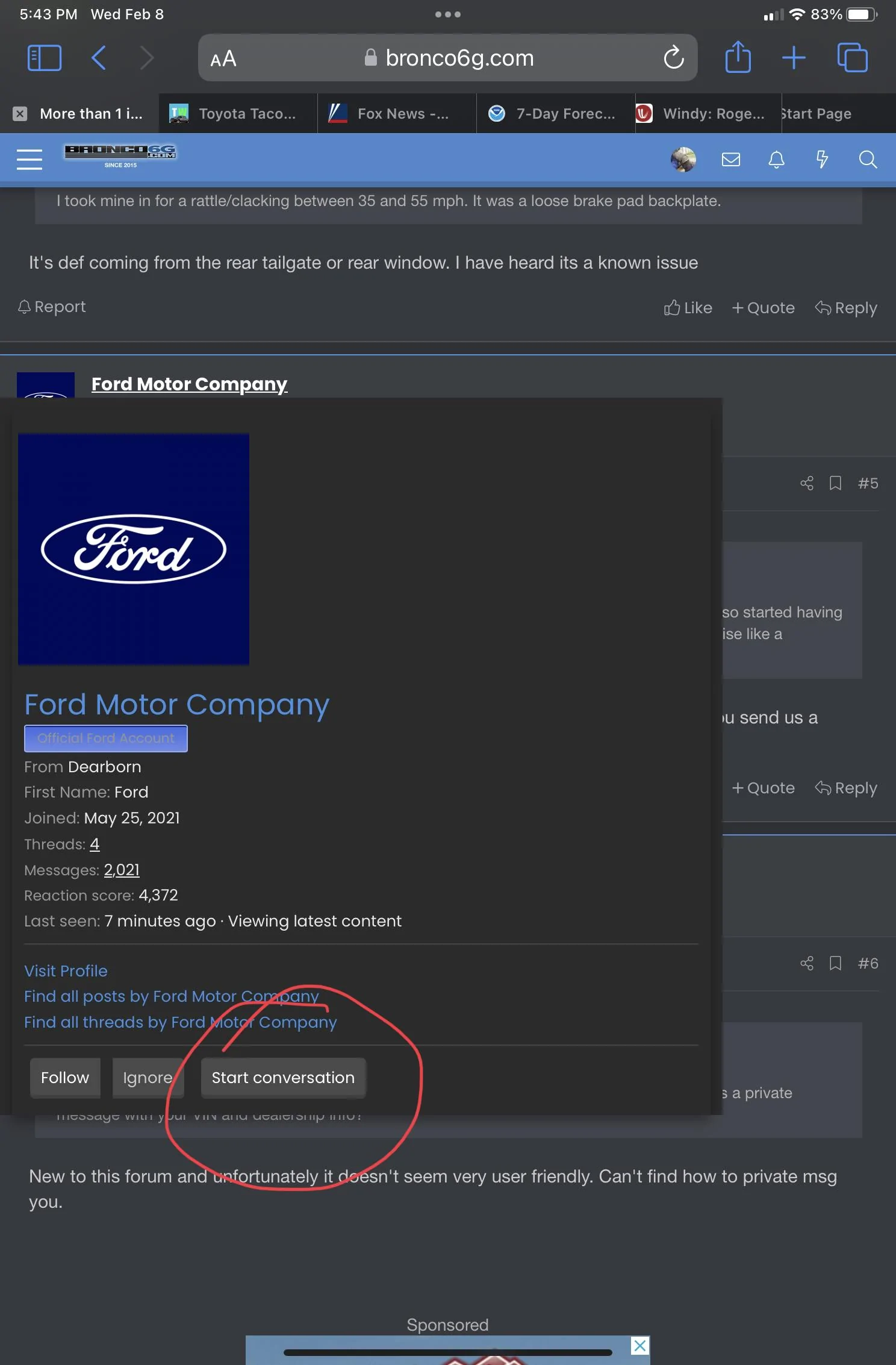Open the Messages count 2,021
896x1365 pixels.
[x=122, y=870]
